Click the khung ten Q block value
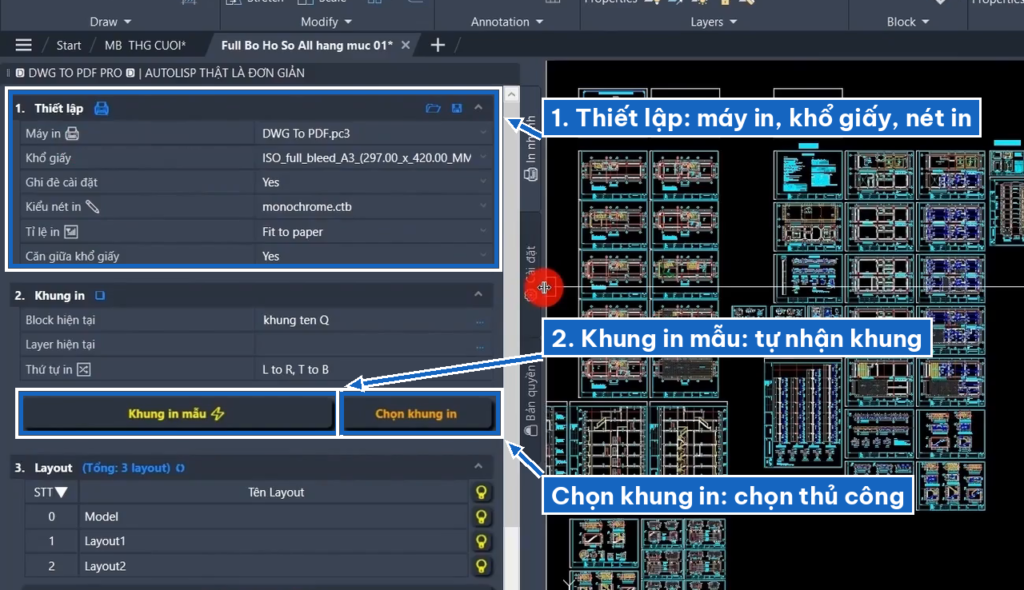The height and width of the screenshot is (590, 1024). [x=296, y=320]
